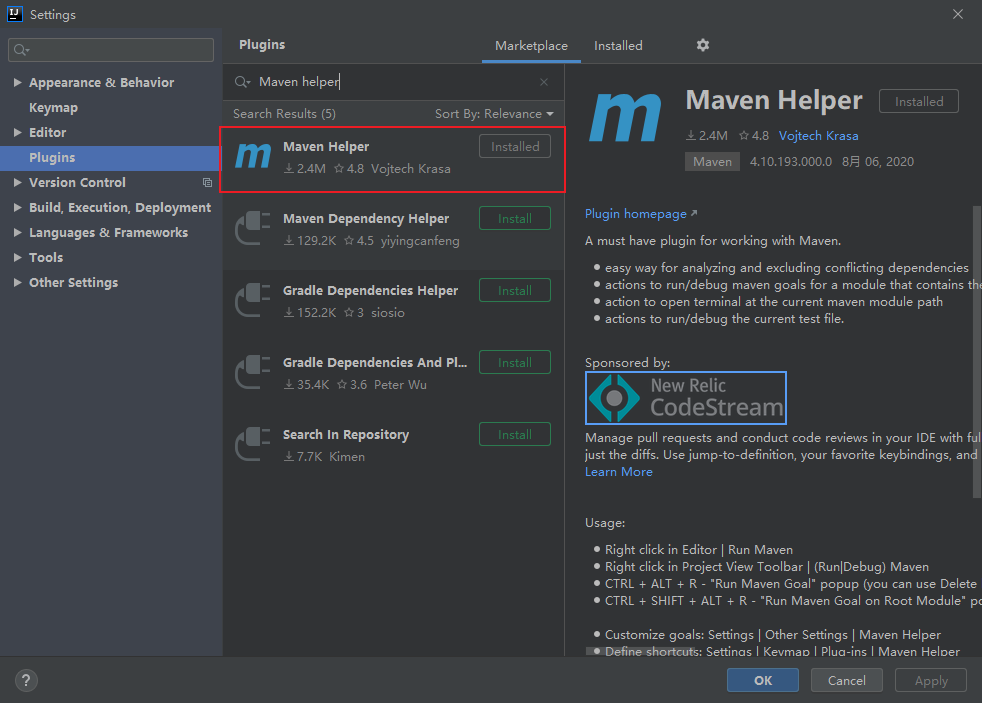Click the Maven Dependency Helper plug icon
The image size is (982, 703).
point(253,228)
